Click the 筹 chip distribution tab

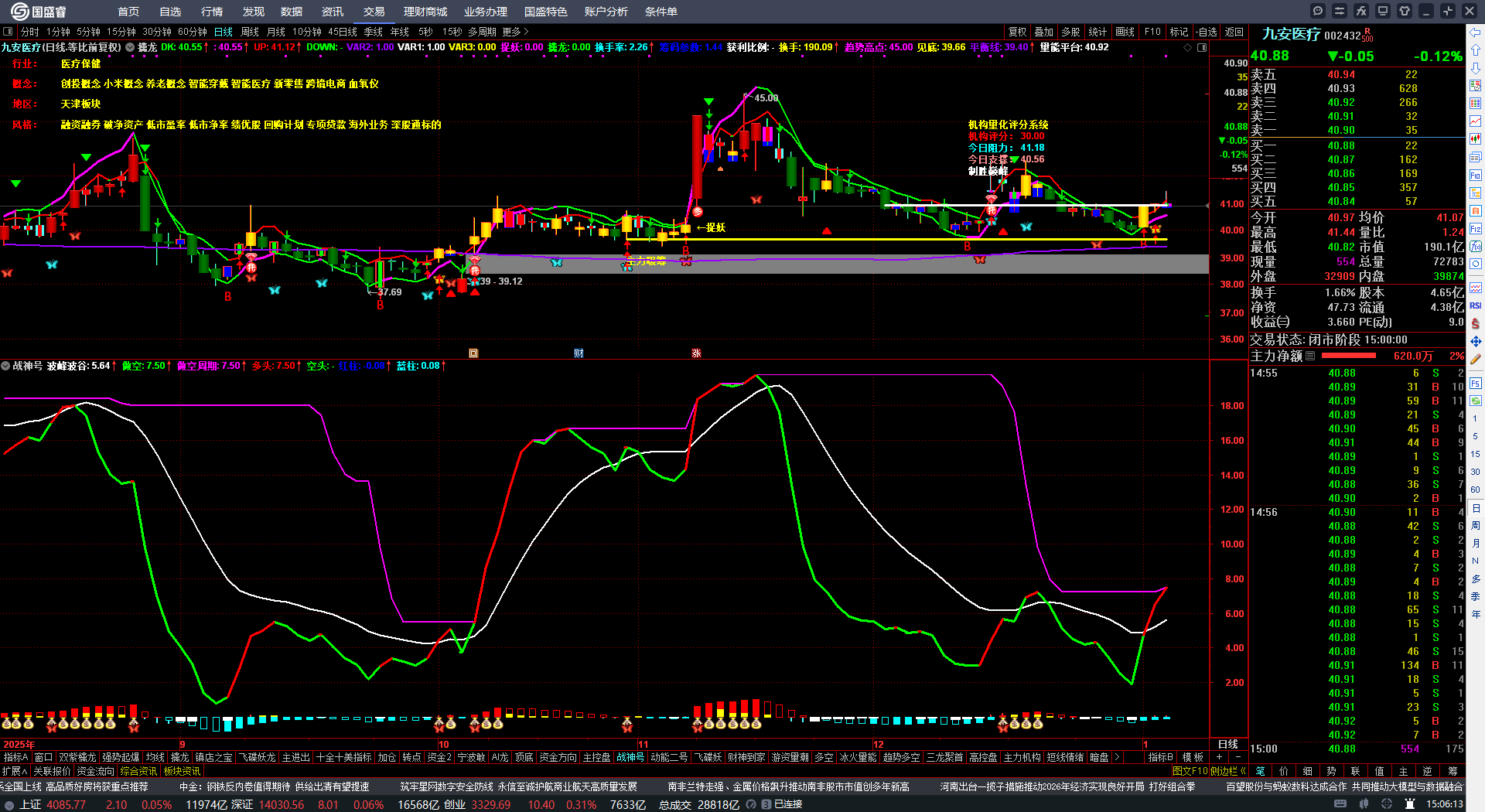pos(1452,771)
